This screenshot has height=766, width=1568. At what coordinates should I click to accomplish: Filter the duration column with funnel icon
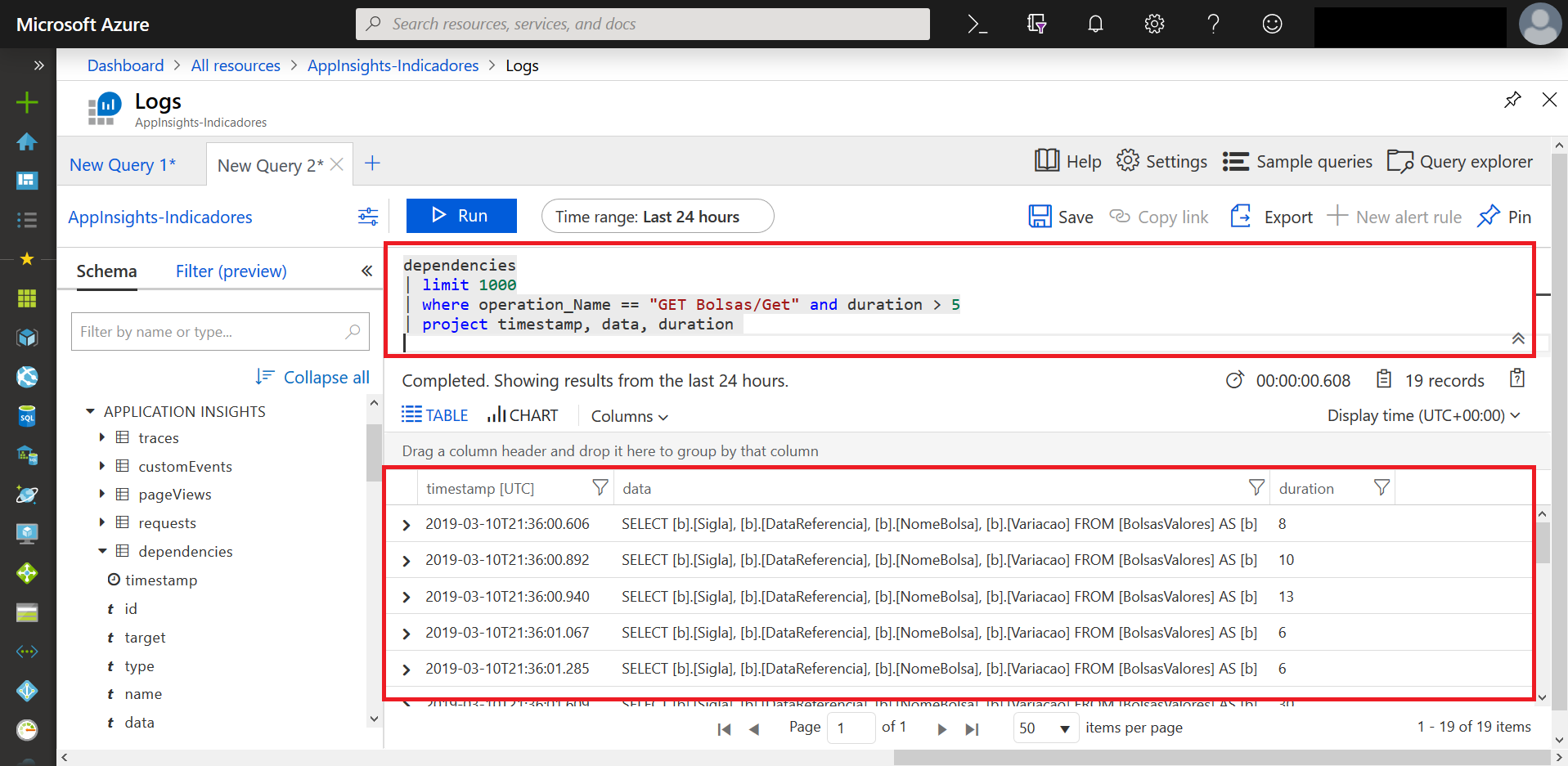pos(1381,487)
